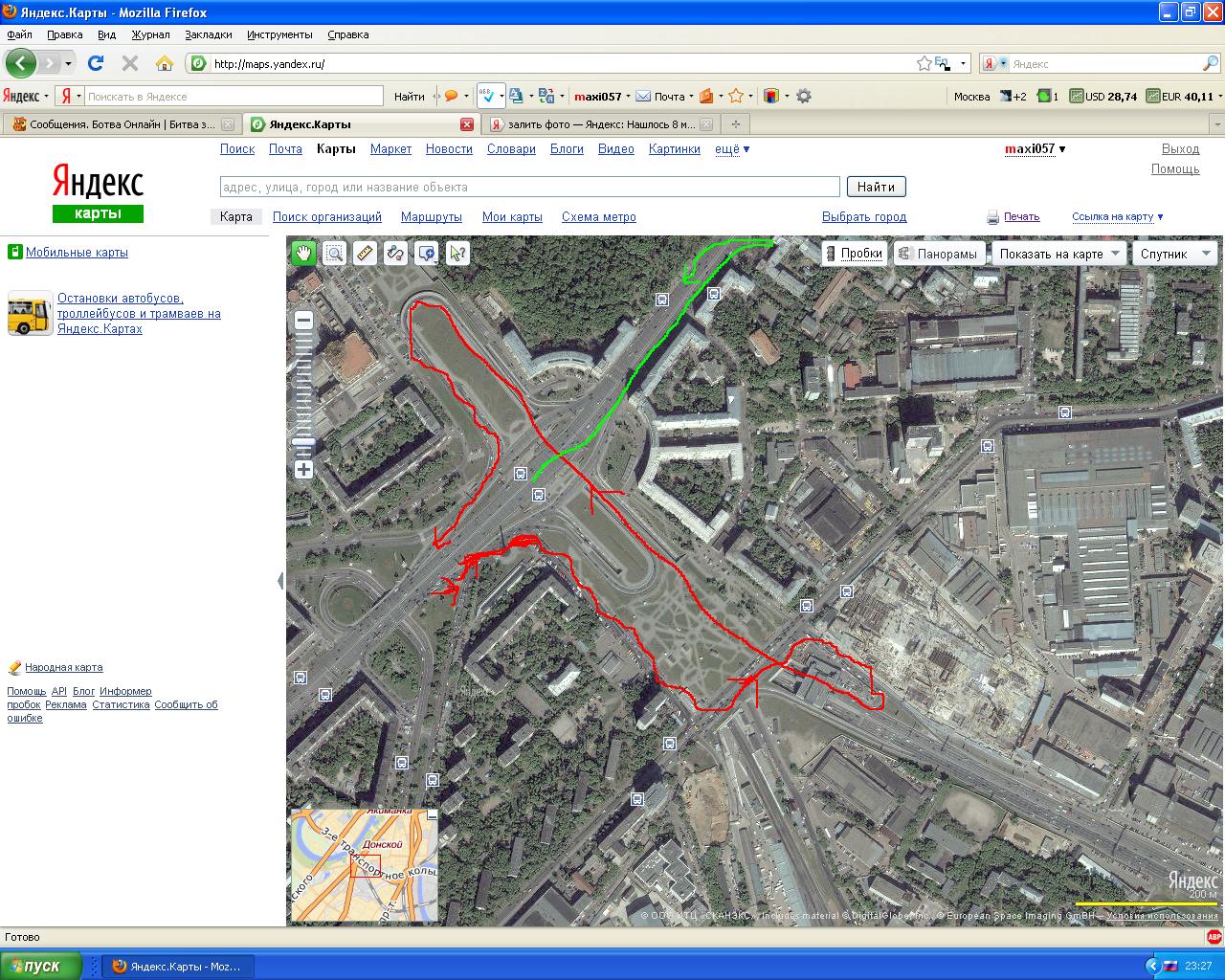This screenshot has height=980, width=1225.
Task: Click the bus stops promo bus icon
Action: pos(30,314)
